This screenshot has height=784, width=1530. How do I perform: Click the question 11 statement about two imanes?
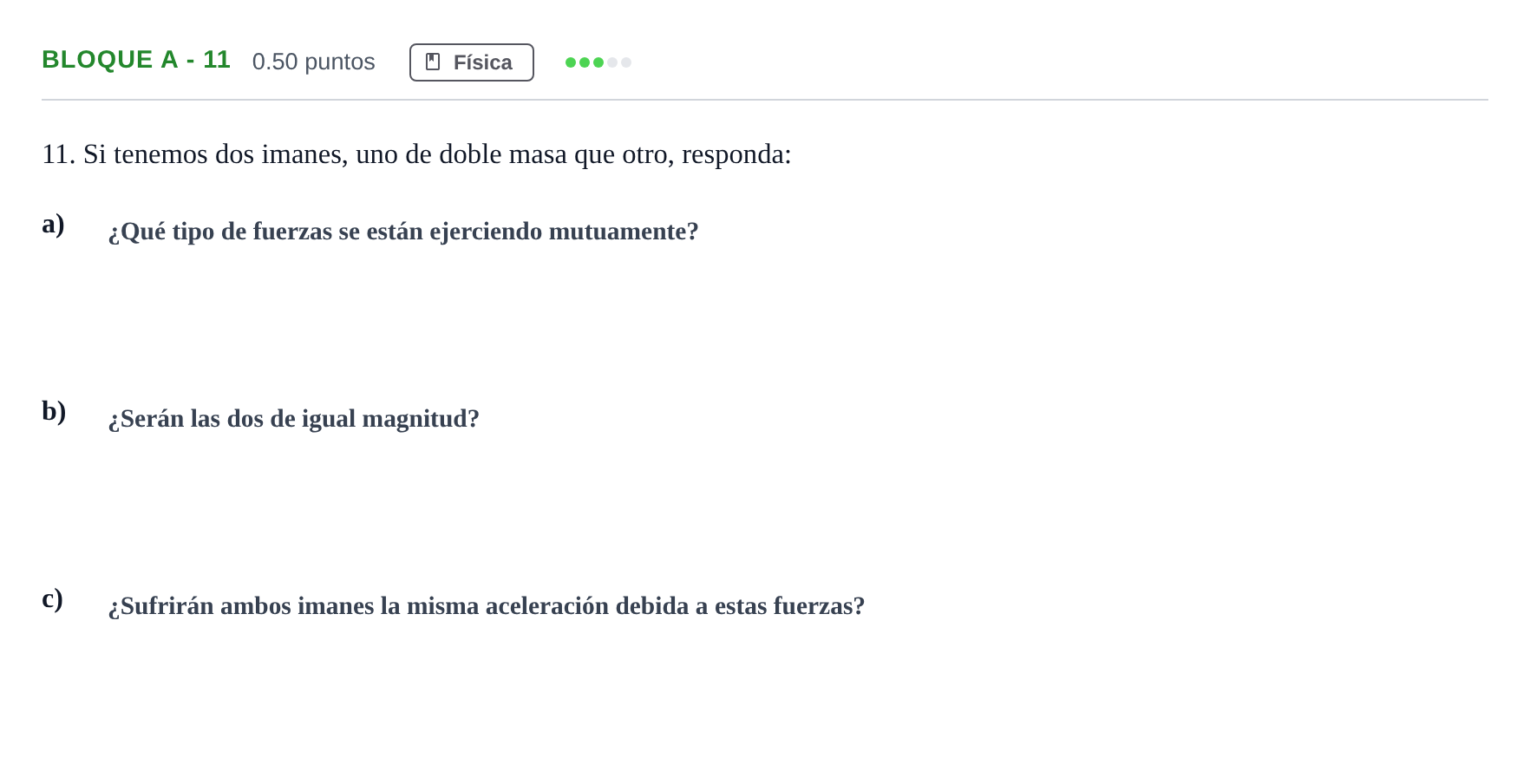coord(416,154)
